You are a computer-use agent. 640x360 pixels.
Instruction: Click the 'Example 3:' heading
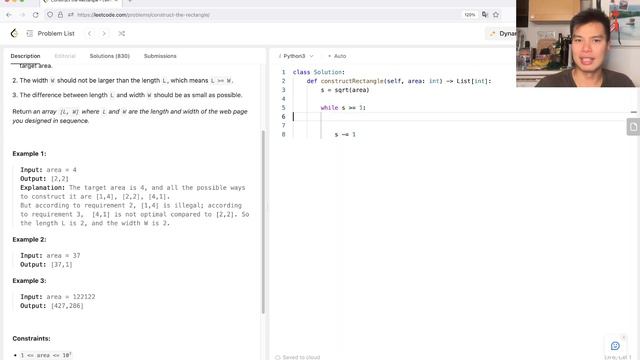click(x=29, y=281)
